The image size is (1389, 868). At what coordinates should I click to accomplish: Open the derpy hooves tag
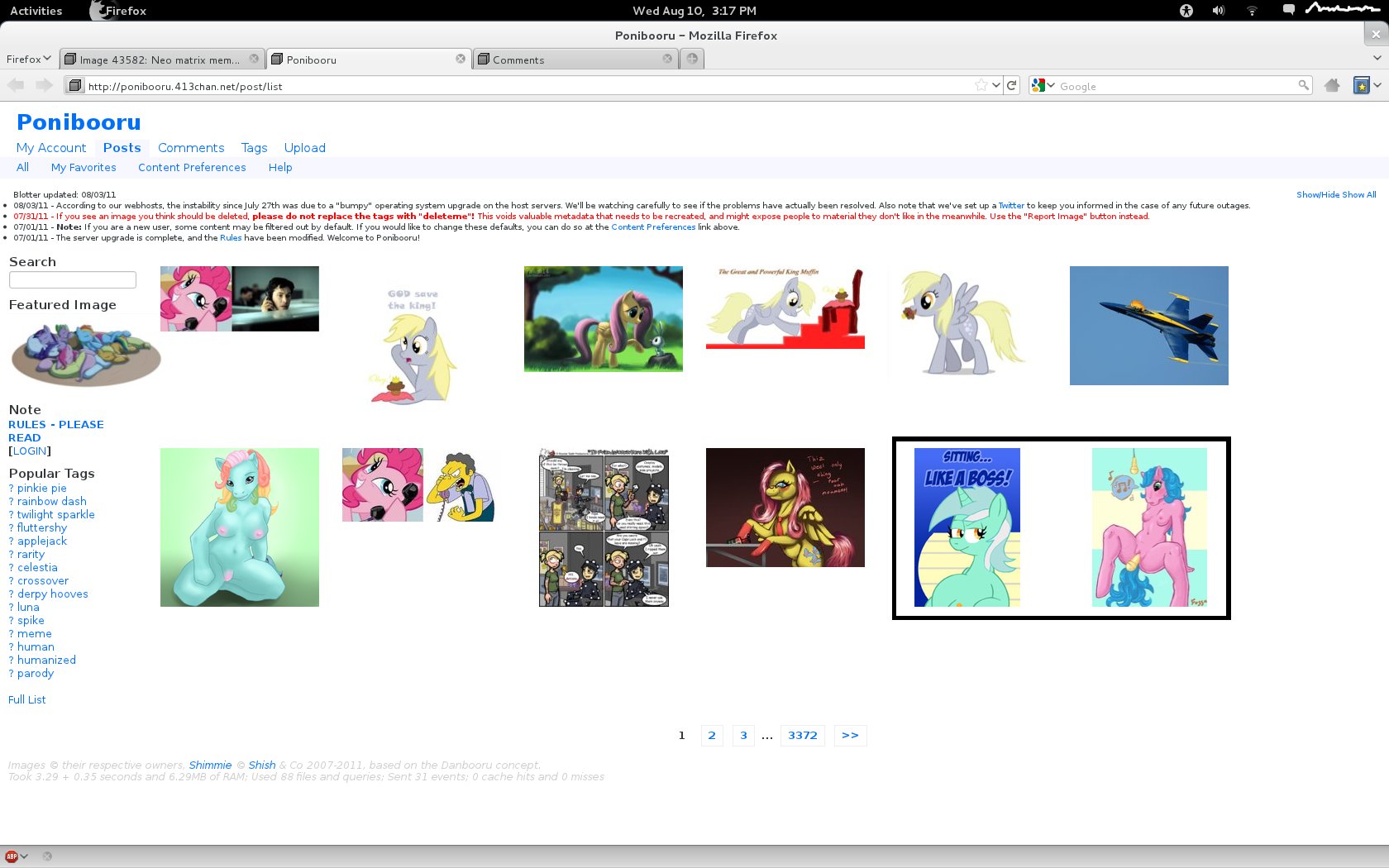53,594
